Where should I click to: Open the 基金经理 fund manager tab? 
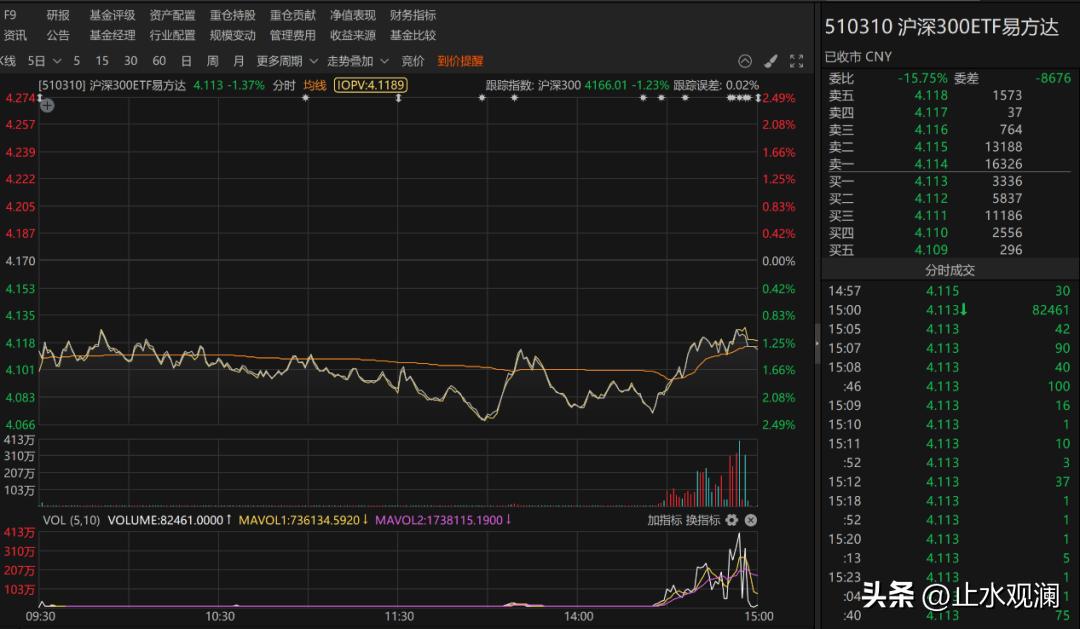112,35
